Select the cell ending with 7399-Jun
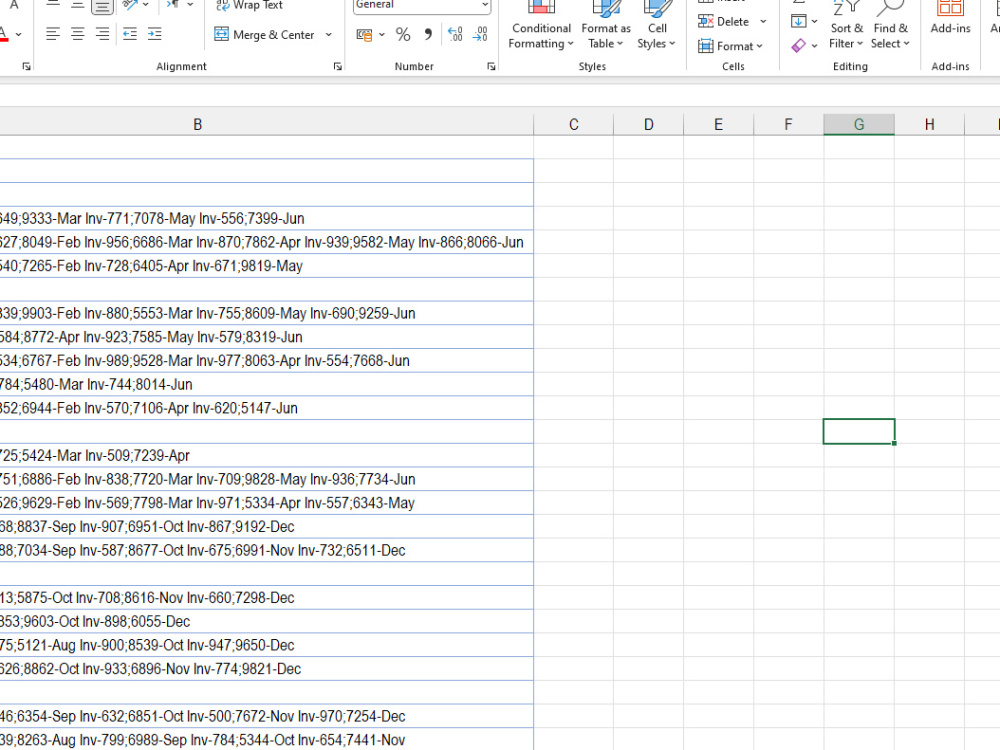Image resolution: width=1000 pixels, height=750 pixels. (x=267, y=219)
